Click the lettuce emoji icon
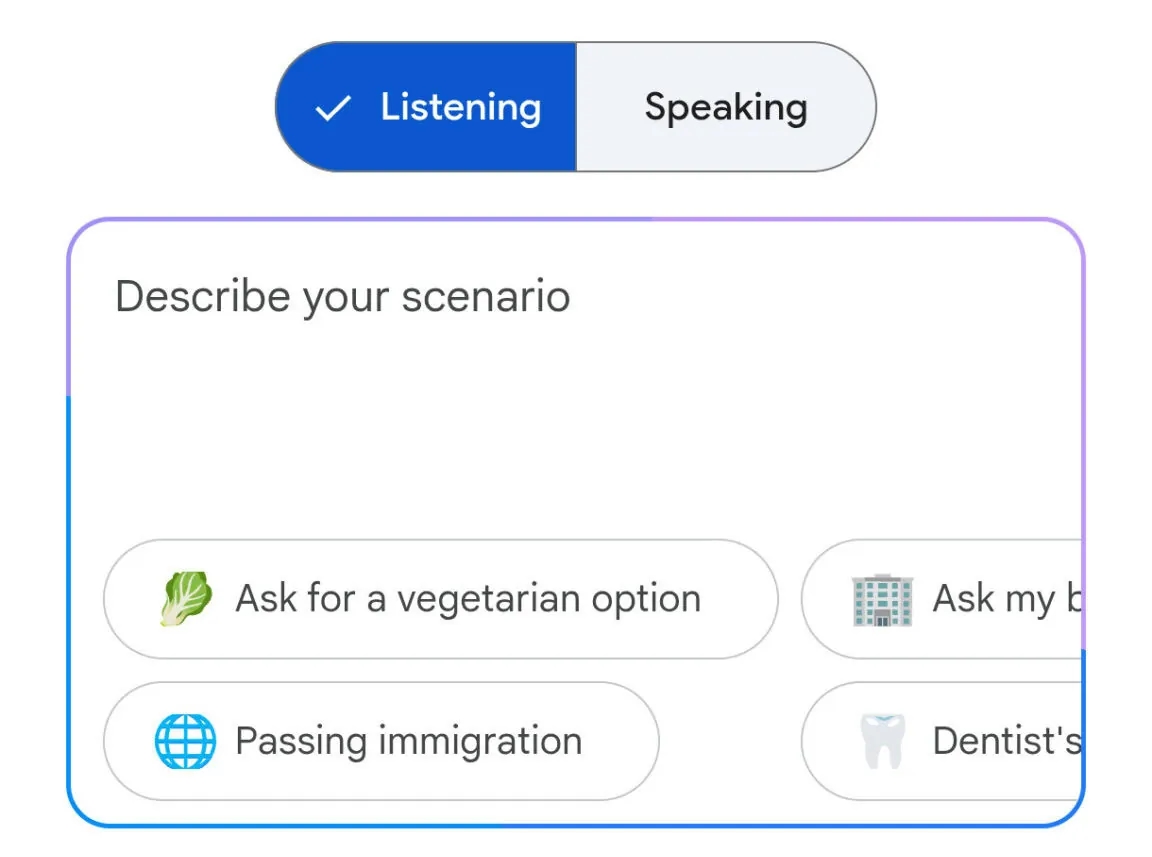The width and height of the screenshot is (1152, 857). coord(186,599)
